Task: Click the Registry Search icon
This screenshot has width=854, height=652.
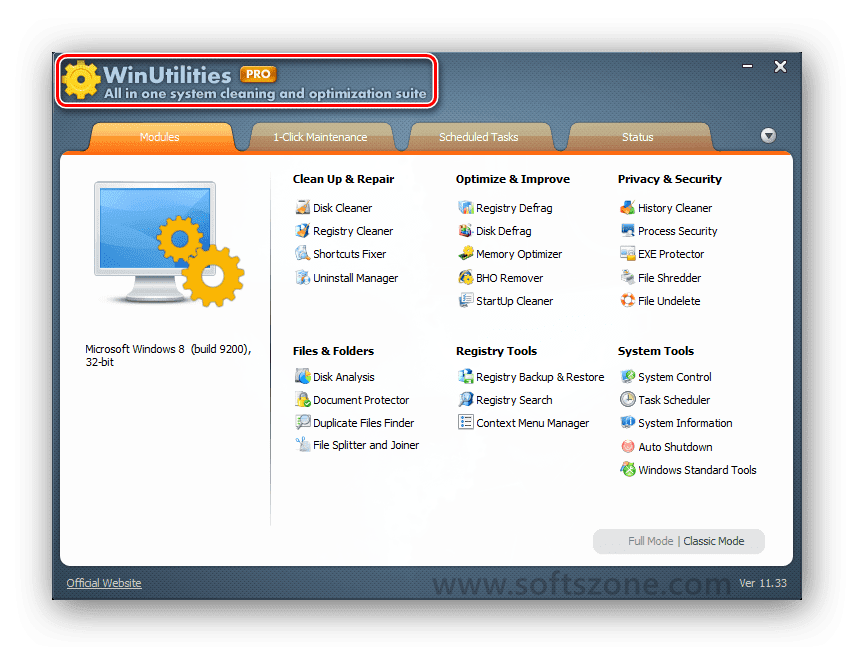Action: point(466,399)
